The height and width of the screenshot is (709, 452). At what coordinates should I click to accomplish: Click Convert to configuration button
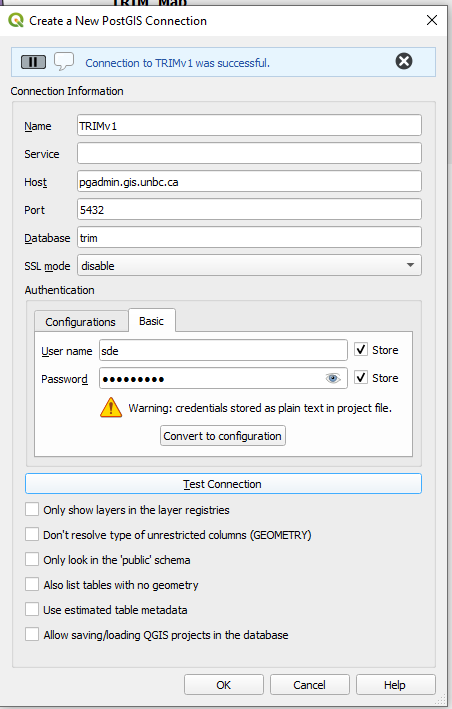(222, 436)
